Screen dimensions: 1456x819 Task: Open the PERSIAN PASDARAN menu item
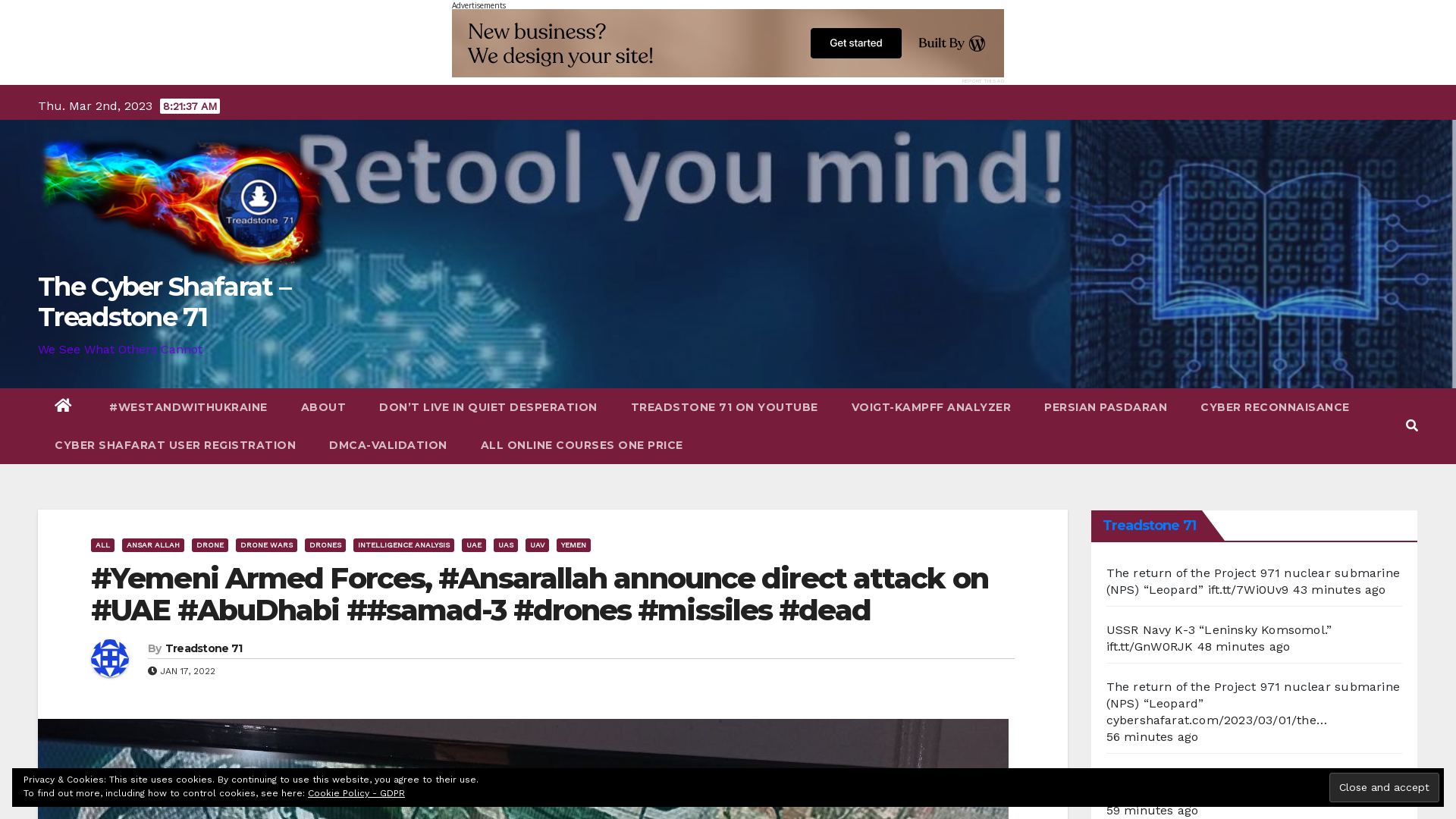click(x=1106, y=407)
